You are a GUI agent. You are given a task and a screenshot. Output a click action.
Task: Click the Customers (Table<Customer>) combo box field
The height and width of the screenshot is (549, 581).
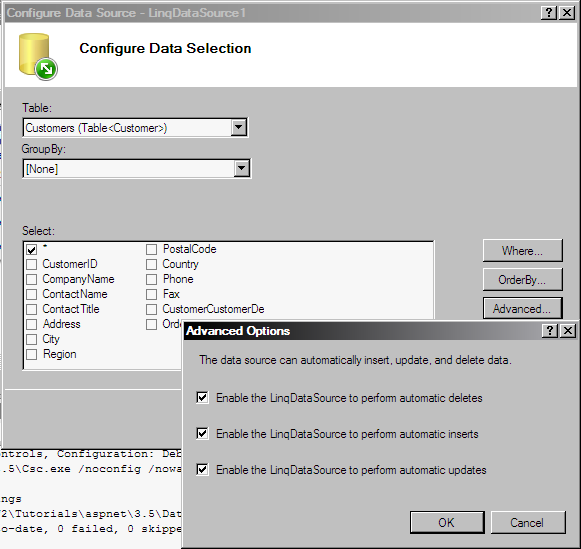[x=135, y=128]
